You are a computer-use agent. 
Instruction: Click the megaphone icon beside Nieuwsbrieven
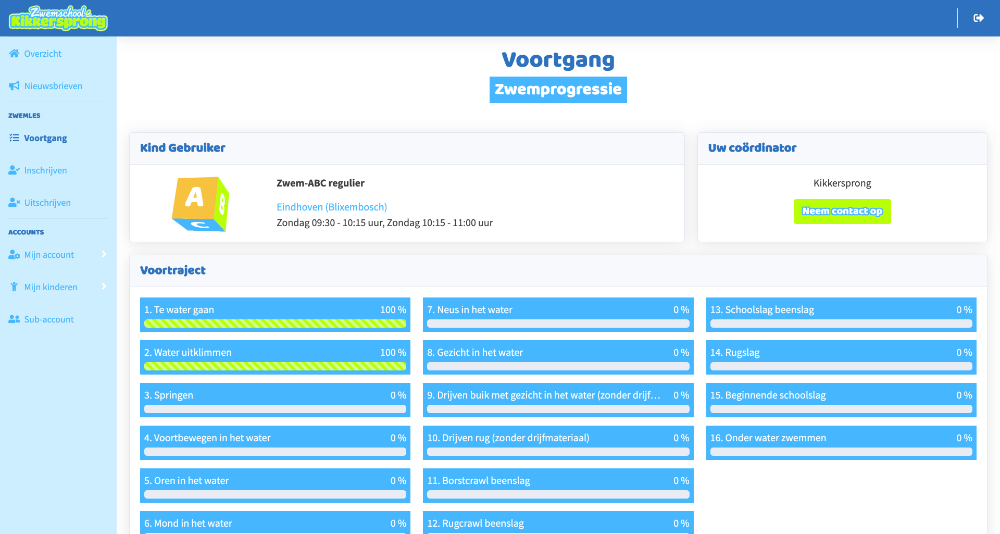pos(13,86)
